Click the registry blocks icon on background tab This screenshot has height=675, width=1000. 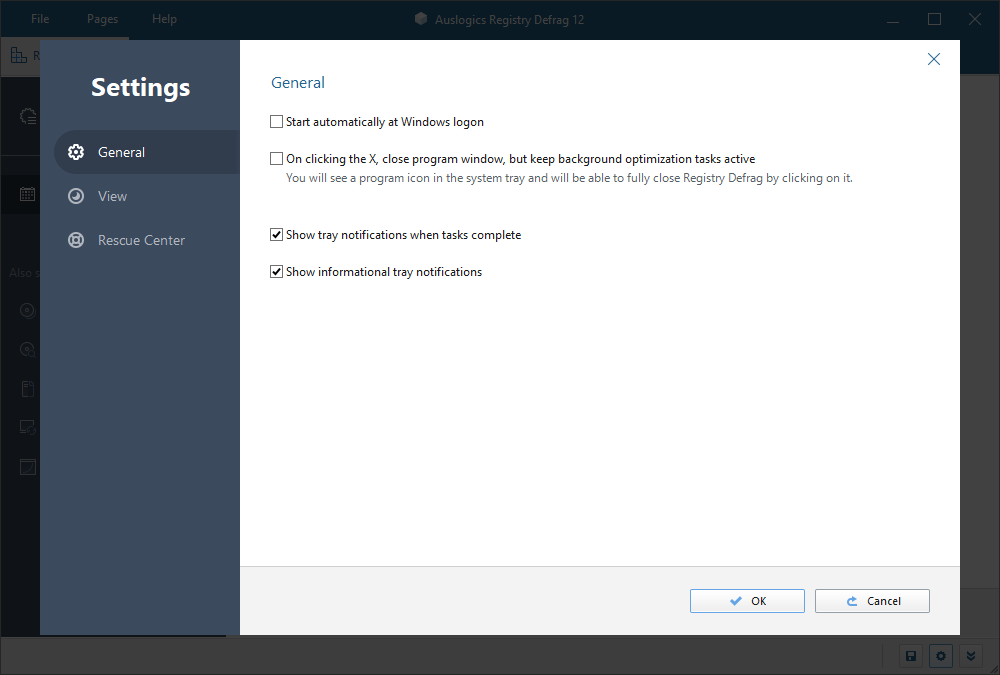click(x=18, y=56)
